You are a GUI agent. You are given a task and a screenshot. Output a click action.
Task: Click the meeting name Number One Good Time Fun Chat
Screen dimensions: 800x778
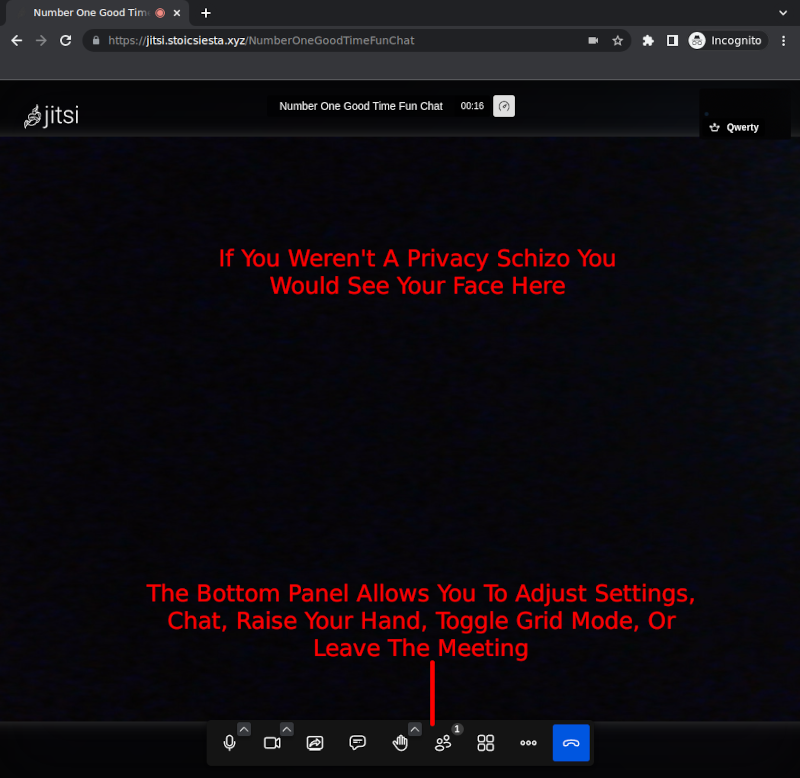(x=360, y=106)
